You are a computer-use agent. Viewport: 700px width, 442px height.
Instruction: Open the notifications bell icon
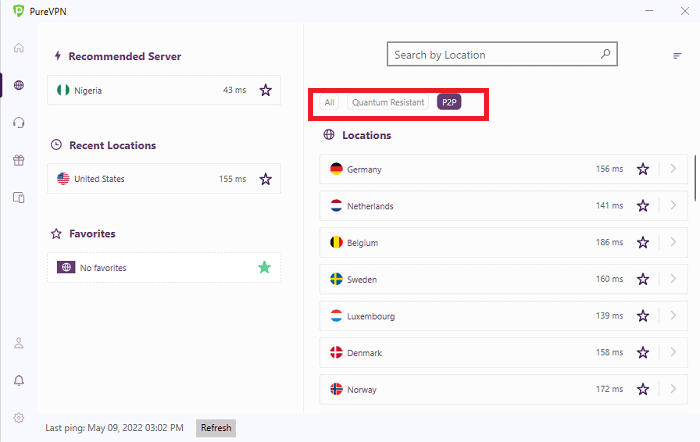pyautogui.click(x=19, y=380)
